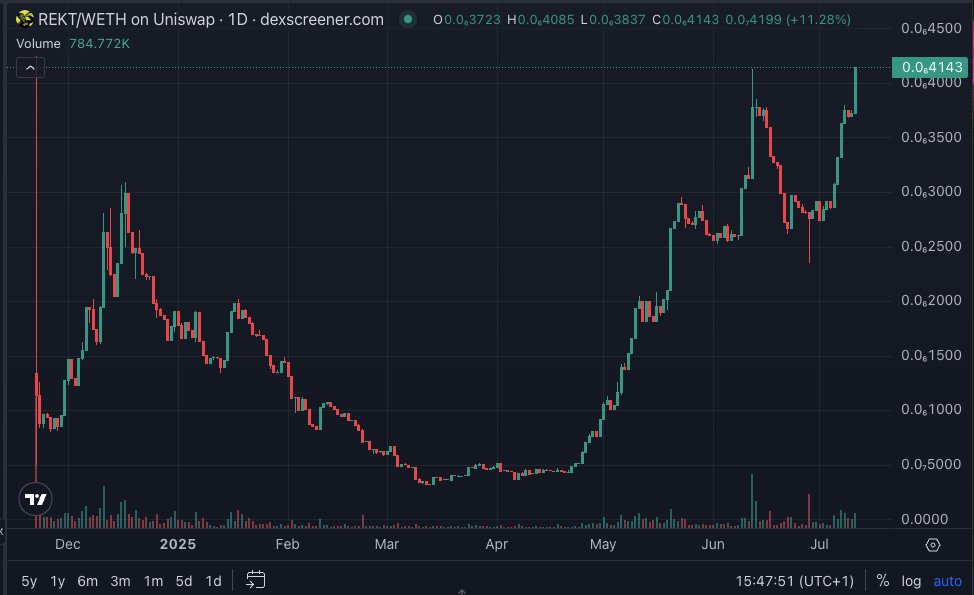Click the Dec label on time axis
This screenshot has height=595, width=974.
pos(67,544)
